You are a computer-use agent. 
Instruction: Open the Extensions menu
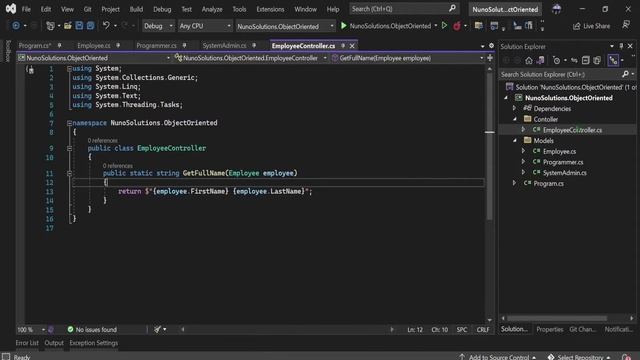coord(270,9)
